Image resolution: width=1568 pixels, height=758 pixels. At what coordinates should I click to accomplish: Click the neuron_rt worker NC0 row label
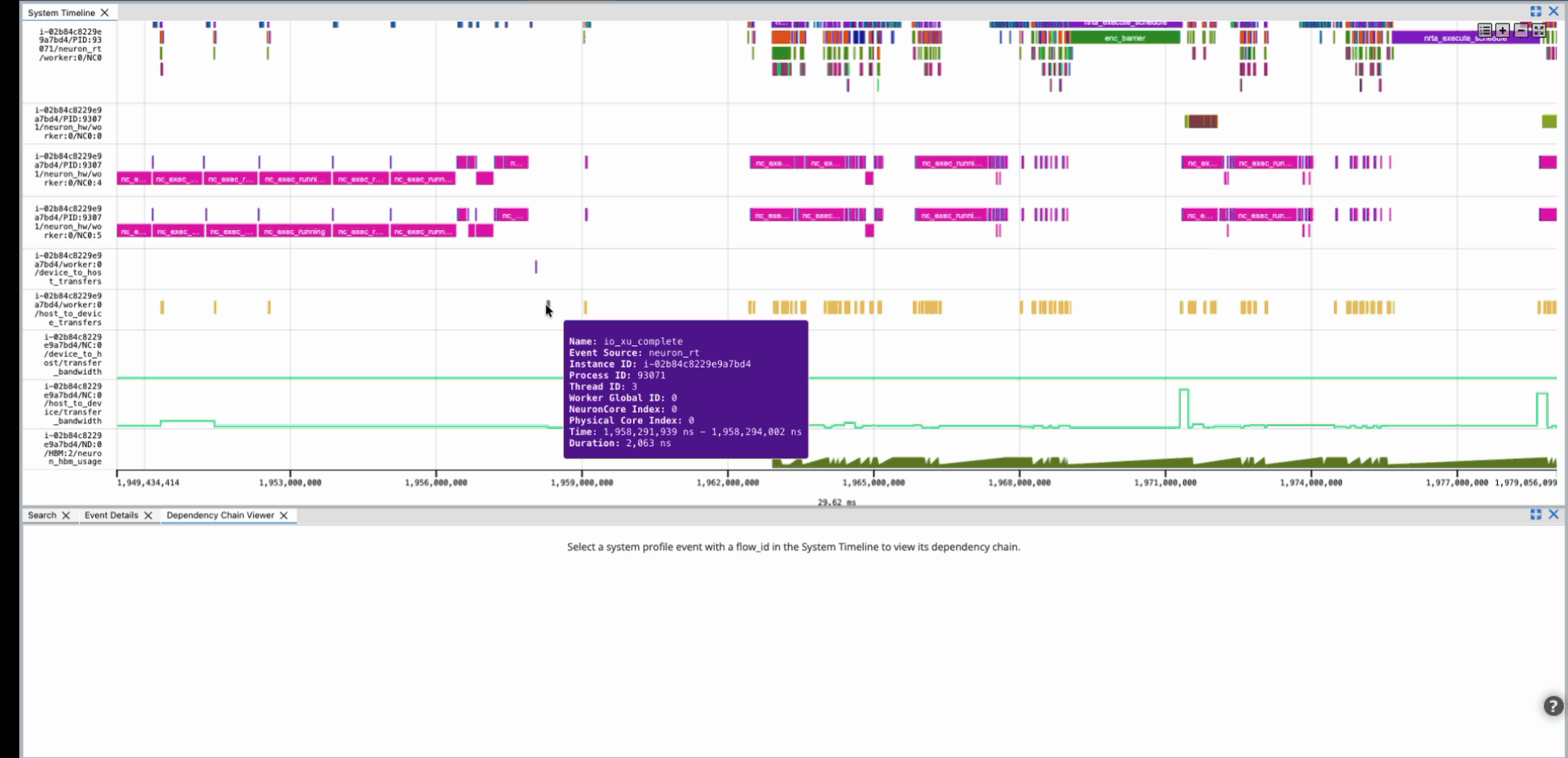[x=70, y=44]
